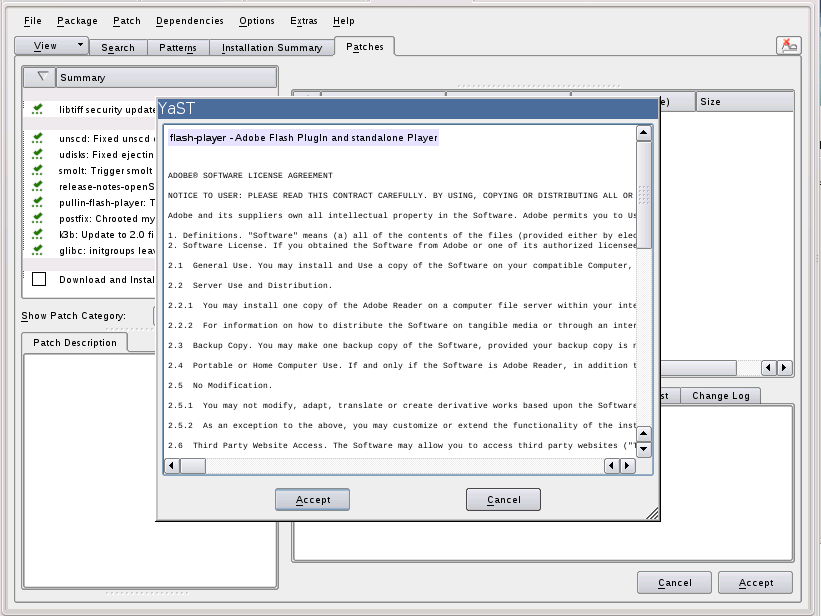The height and width of the screenshot is (616, 821).
Task: Open the Extras menu
Action: (304, 21)
